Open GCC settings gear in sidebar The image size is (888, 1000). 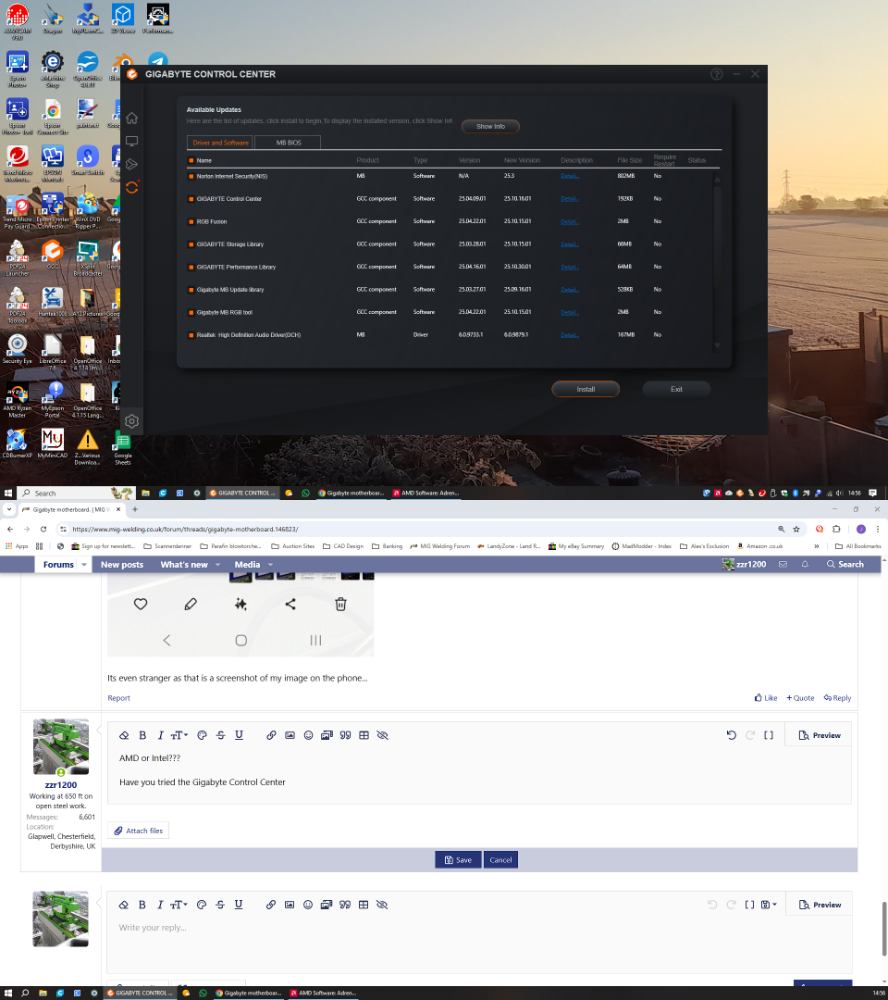[x=131, y=421]
